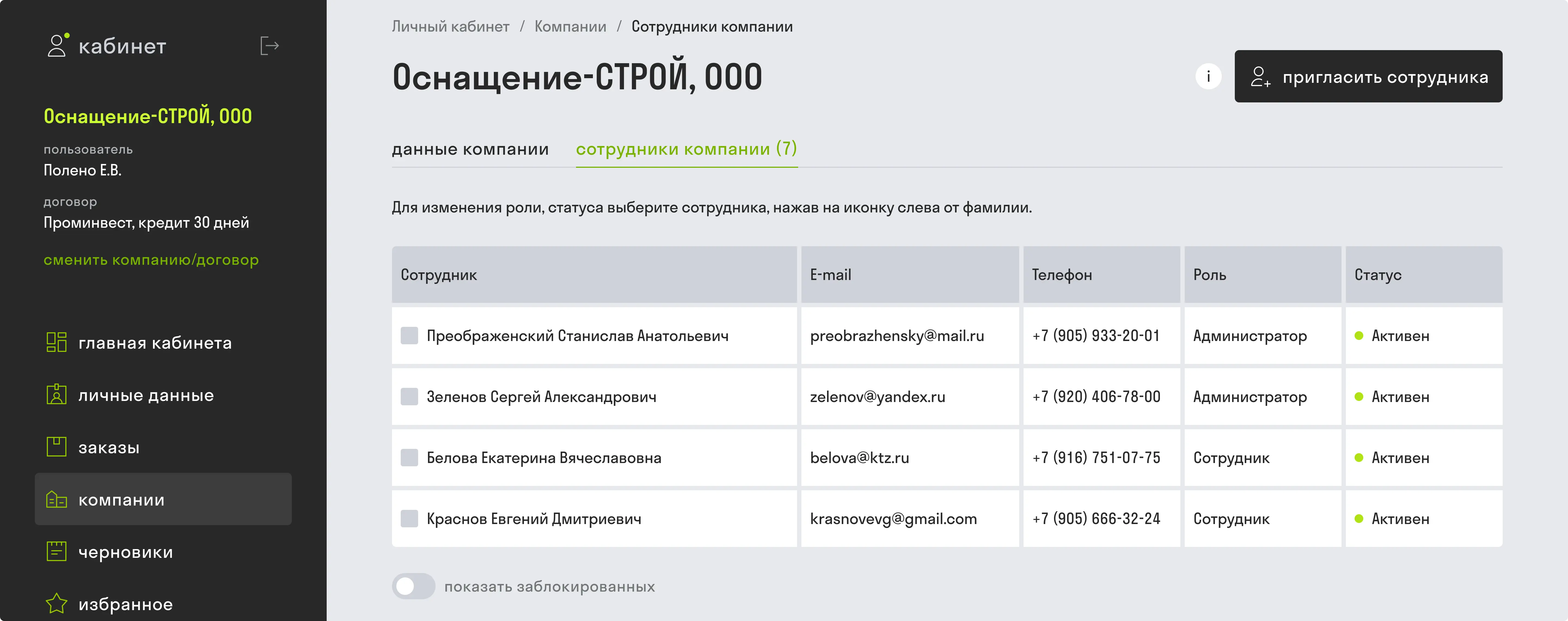Click Оснащение-СТРОЙ, ООО in sidebar
The image size is (1568, 621).
pos(147,116)
